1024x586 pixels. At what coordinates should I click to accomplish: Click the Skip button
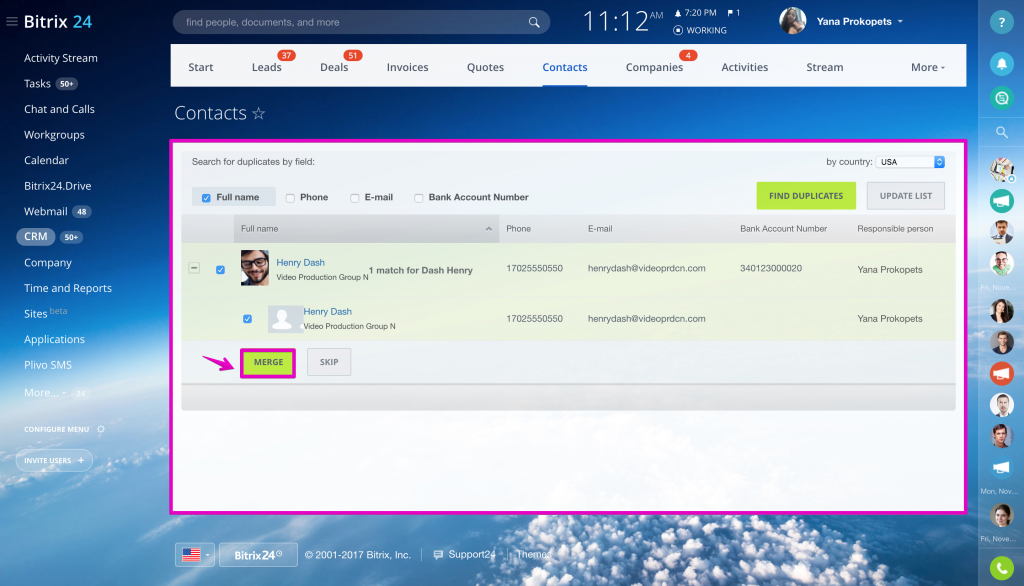329,363
